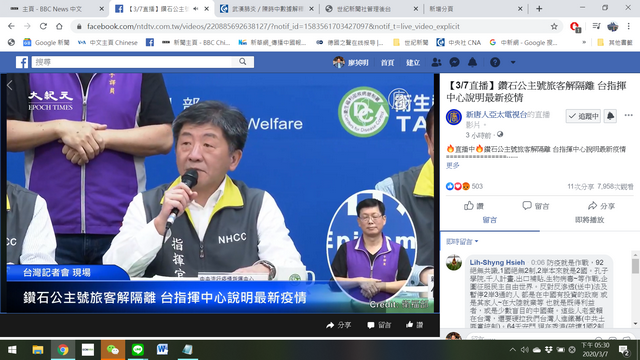Screen dimensions: 640x360
Task: Click the Facebook search input field
Action: (133, 62)
